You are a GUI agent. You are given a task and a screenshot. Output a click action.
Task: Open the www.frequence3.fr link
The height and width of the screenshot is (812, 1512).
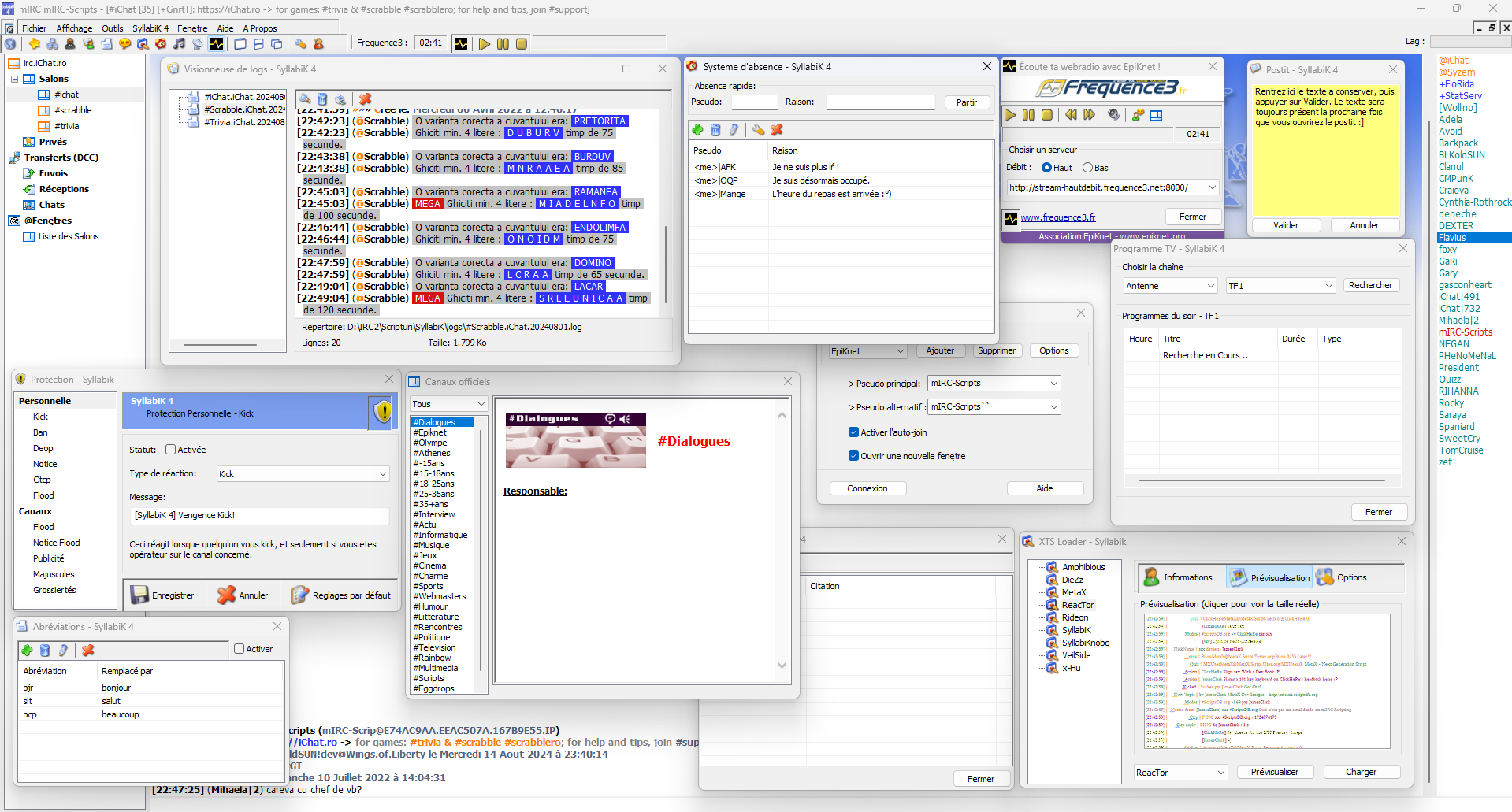(1057, 217)
